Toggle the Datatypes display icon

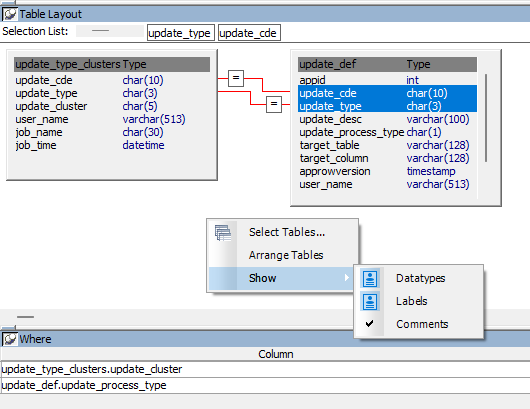[370, 279]
